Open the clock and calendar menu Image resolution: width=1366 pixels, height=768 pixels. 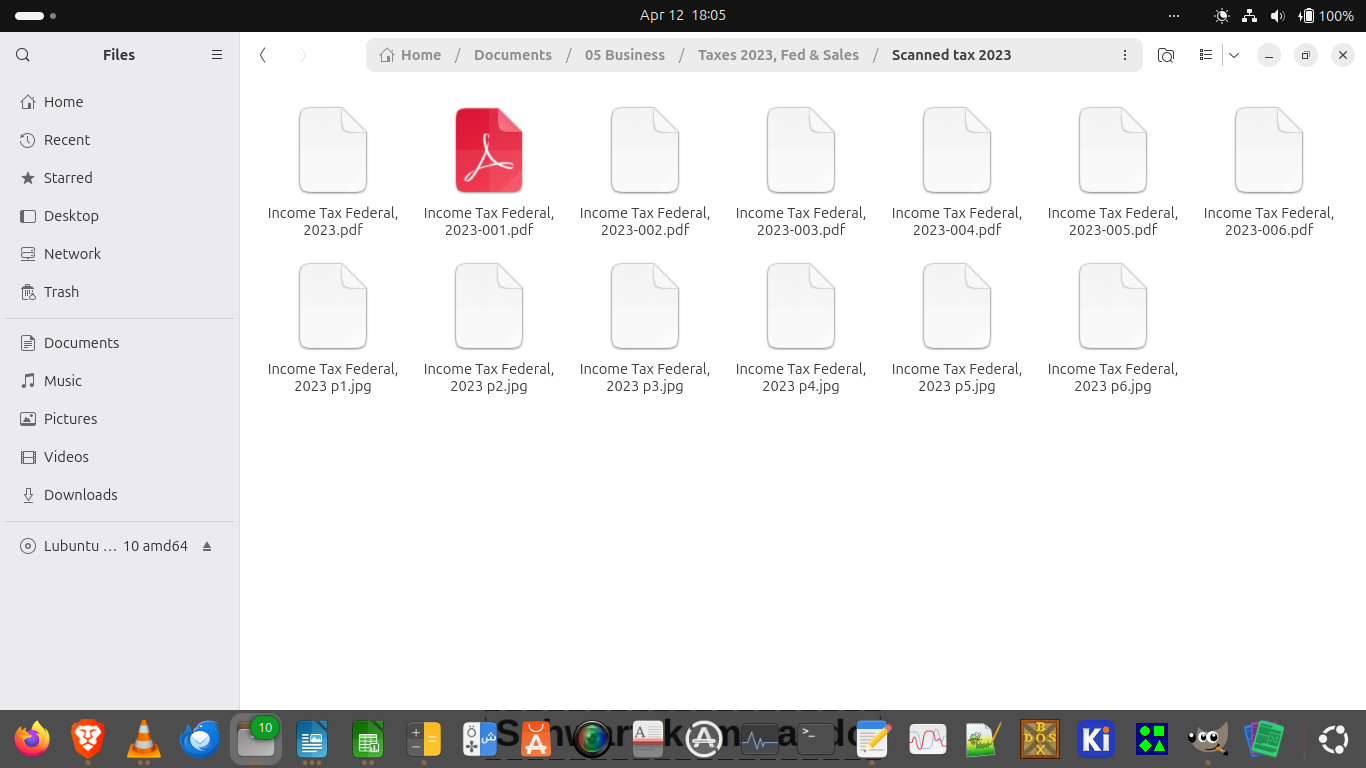683,15
